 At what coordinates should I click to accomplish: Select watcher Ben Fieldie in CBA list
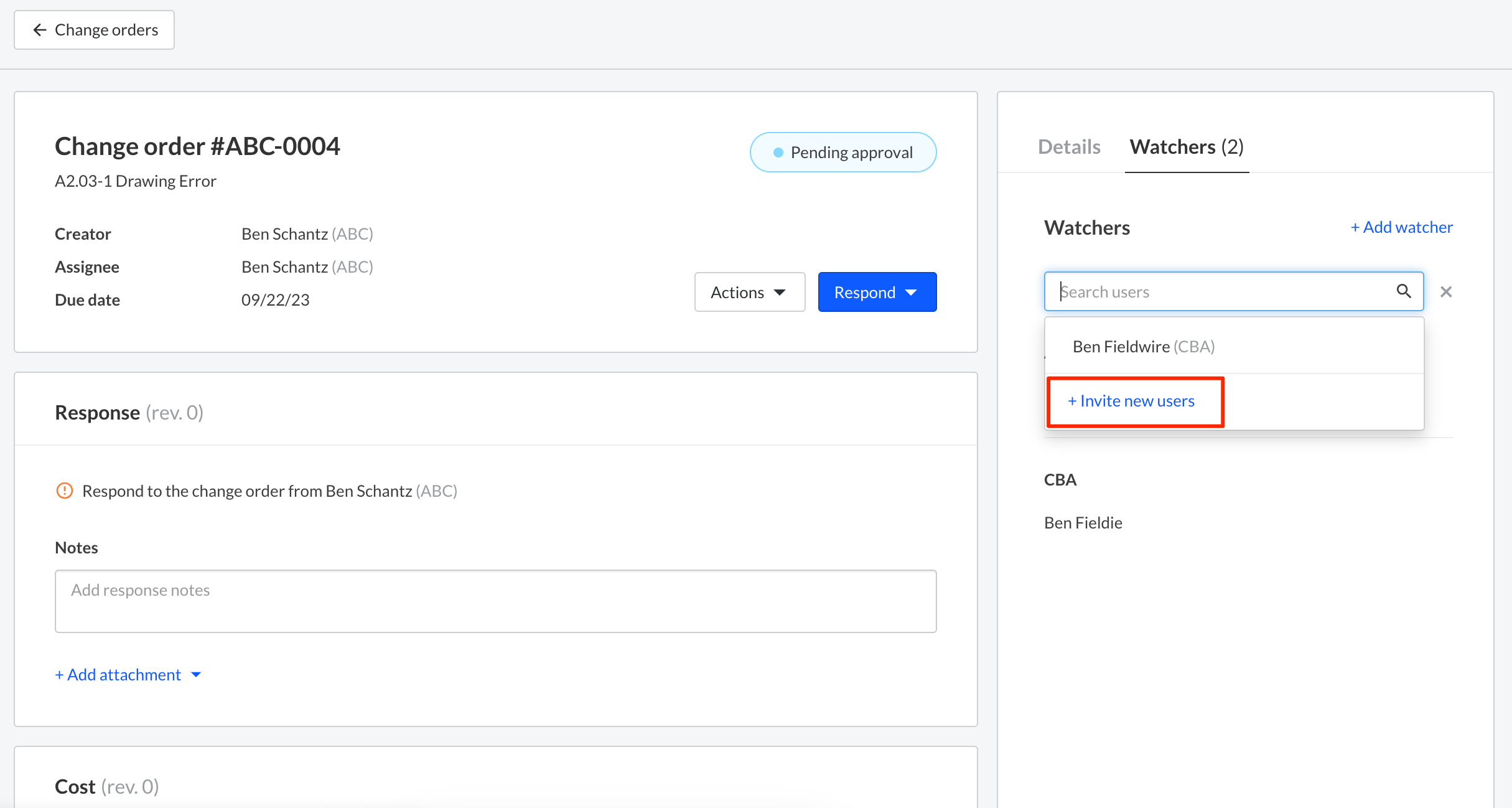click(1083, 523)
